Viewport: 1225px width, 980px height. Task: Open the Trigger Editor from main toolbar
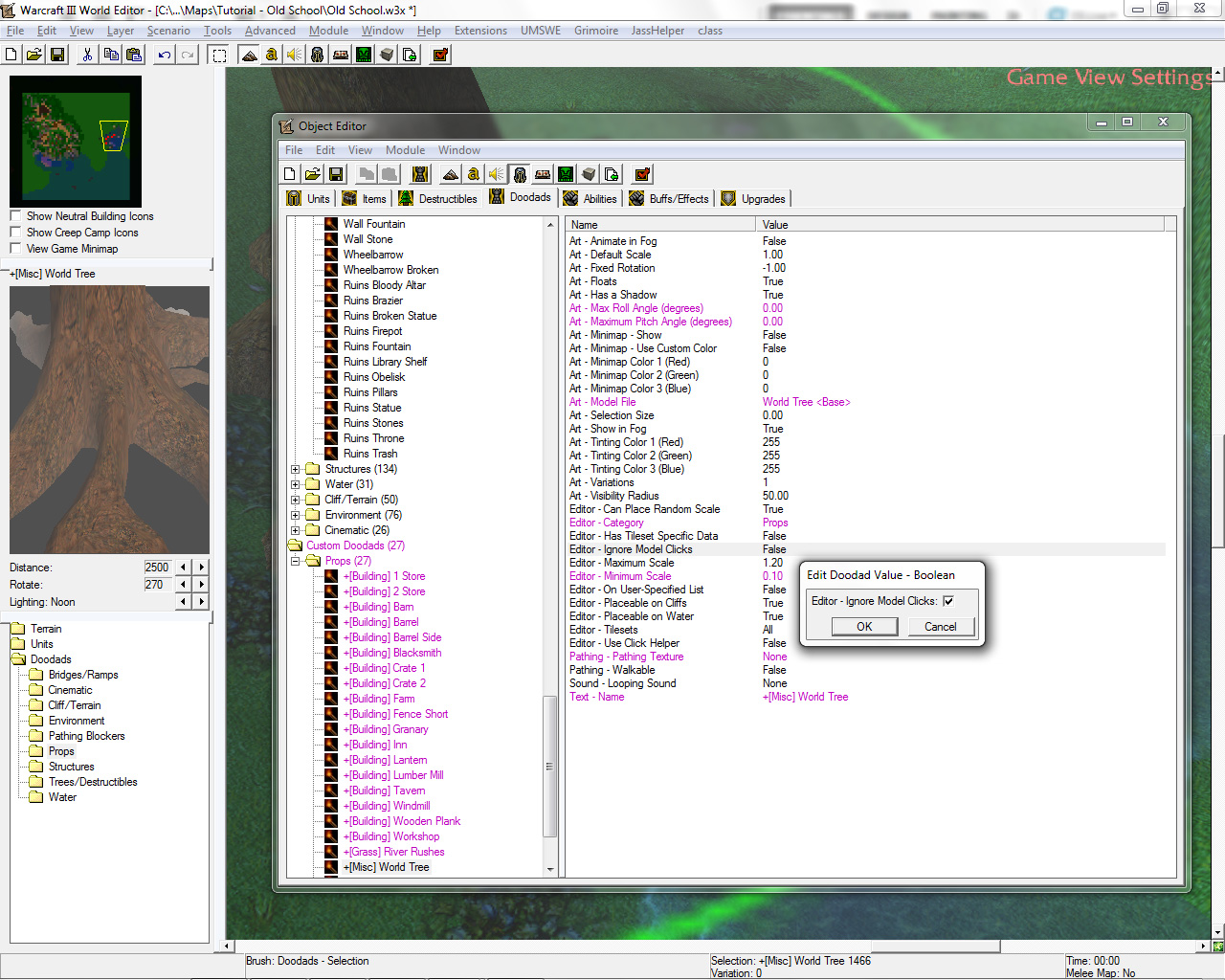click(272, 55)
